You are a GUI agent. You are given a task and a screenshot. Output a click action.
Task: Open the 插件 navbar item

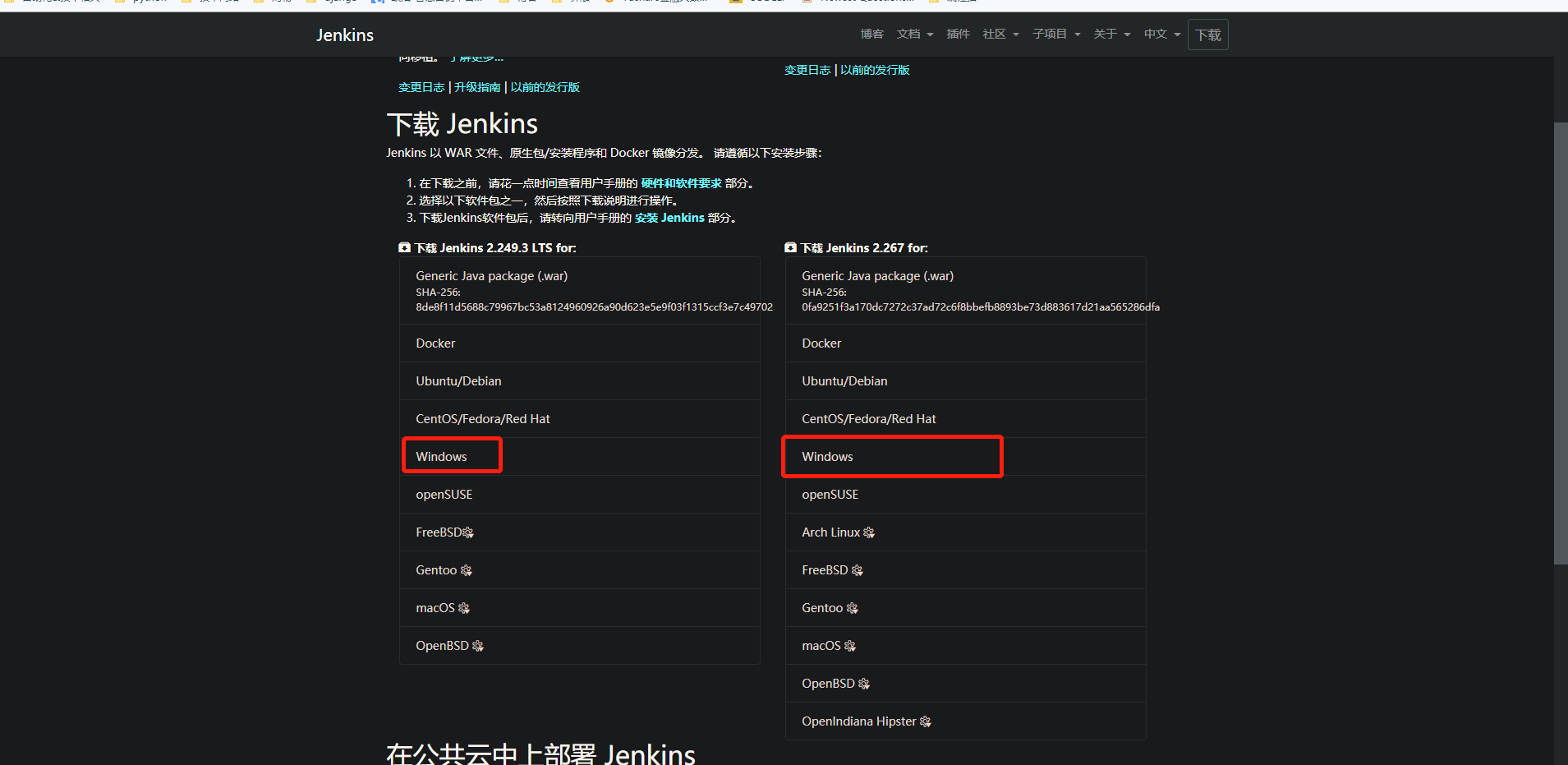[958, 35]
